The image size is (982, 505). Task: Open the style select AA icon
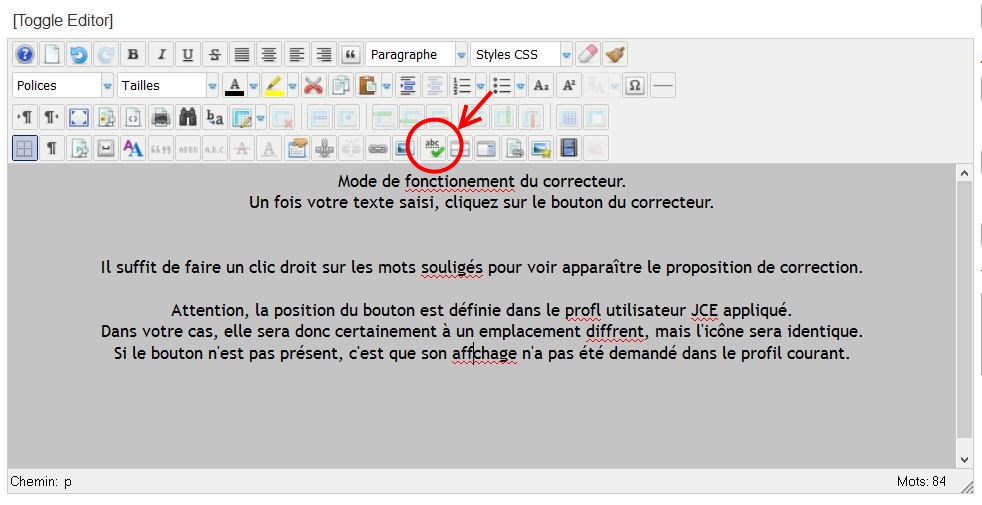pyautogui.click(x=133, y=148)
